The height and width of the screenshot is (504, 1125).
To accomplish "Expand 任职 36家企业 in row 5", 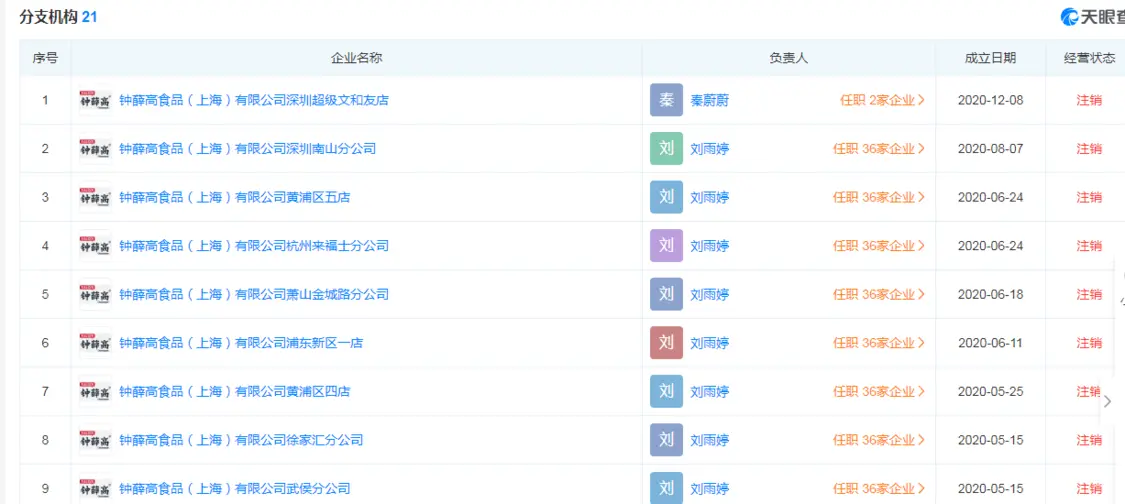I will click(879, 294).
